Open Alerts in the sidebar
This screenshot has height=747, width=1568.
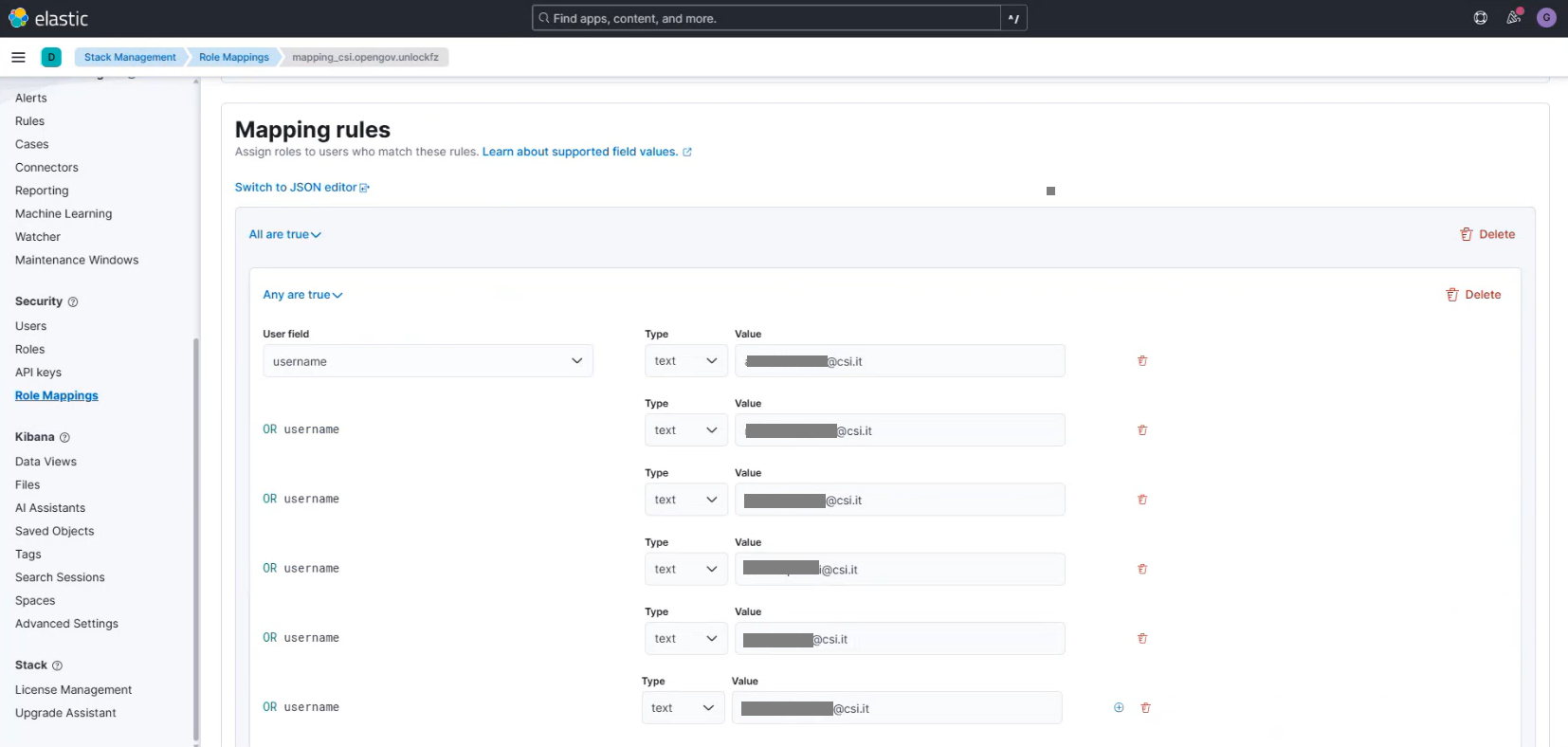point(31,98)
